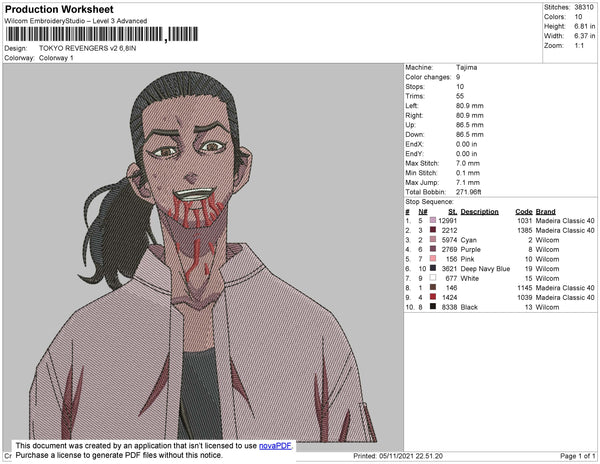This screenshot has width=600, height=464.
Task: Select the Min Stitch value 0.1 mm
Action: 468,173
